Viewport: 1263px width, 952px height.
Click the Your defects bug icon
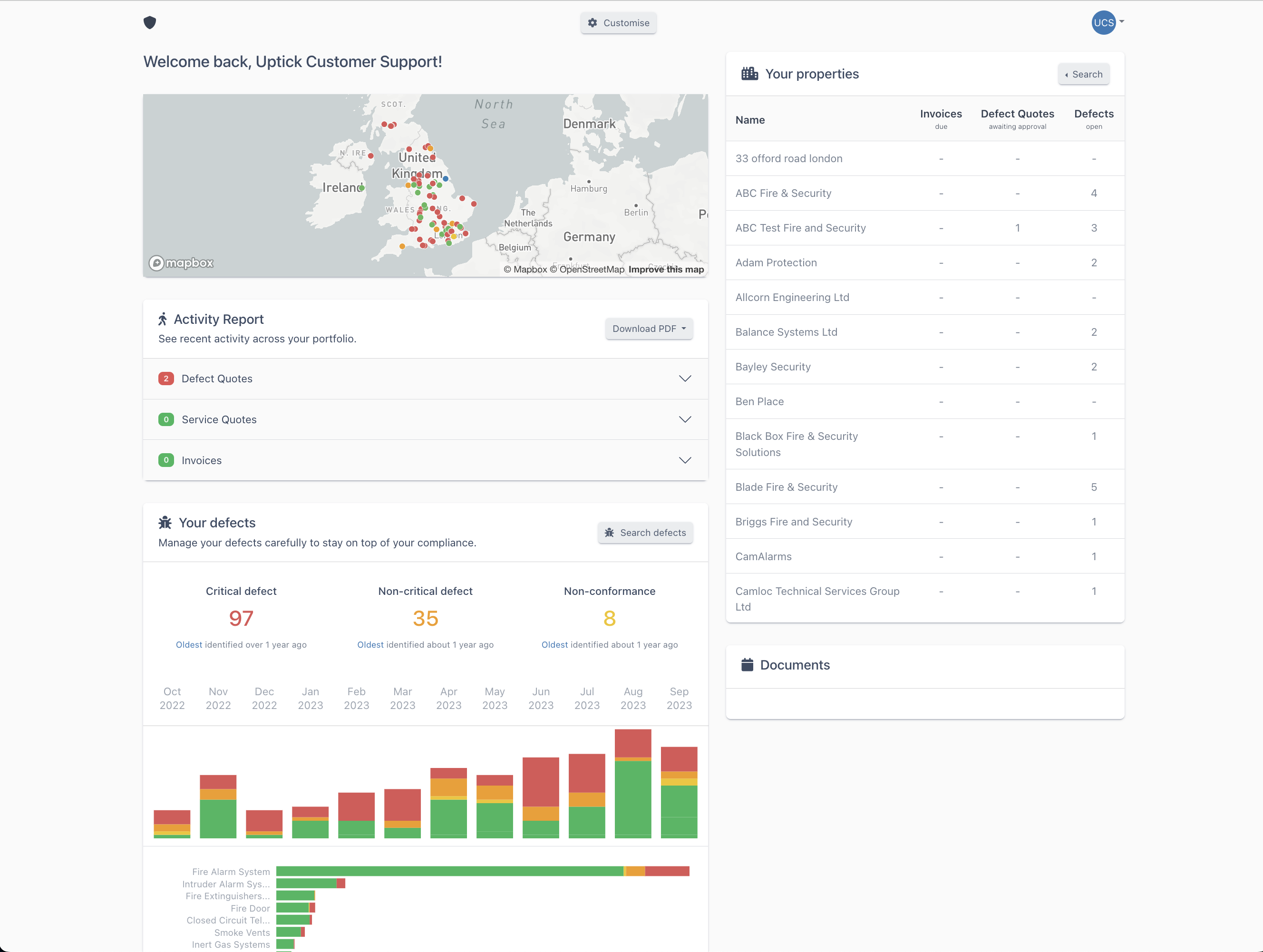pos(165,523)
